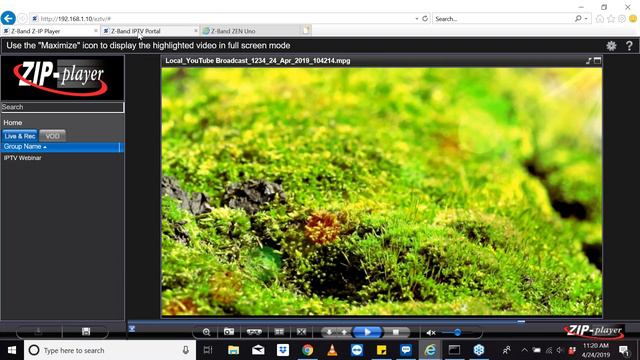Image resolution: width=640 pixels, height=360 pixels.
Task: Click the remote control icon in toolbar
Action: click(254, 332)
